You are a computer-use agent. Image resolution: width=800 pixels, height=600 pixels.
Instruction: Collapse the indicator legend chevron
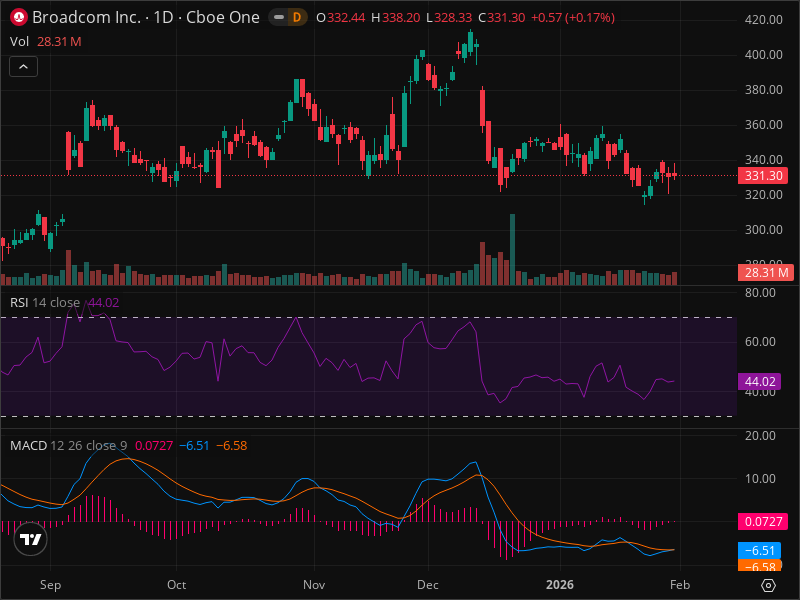click(x=23, y=66)
